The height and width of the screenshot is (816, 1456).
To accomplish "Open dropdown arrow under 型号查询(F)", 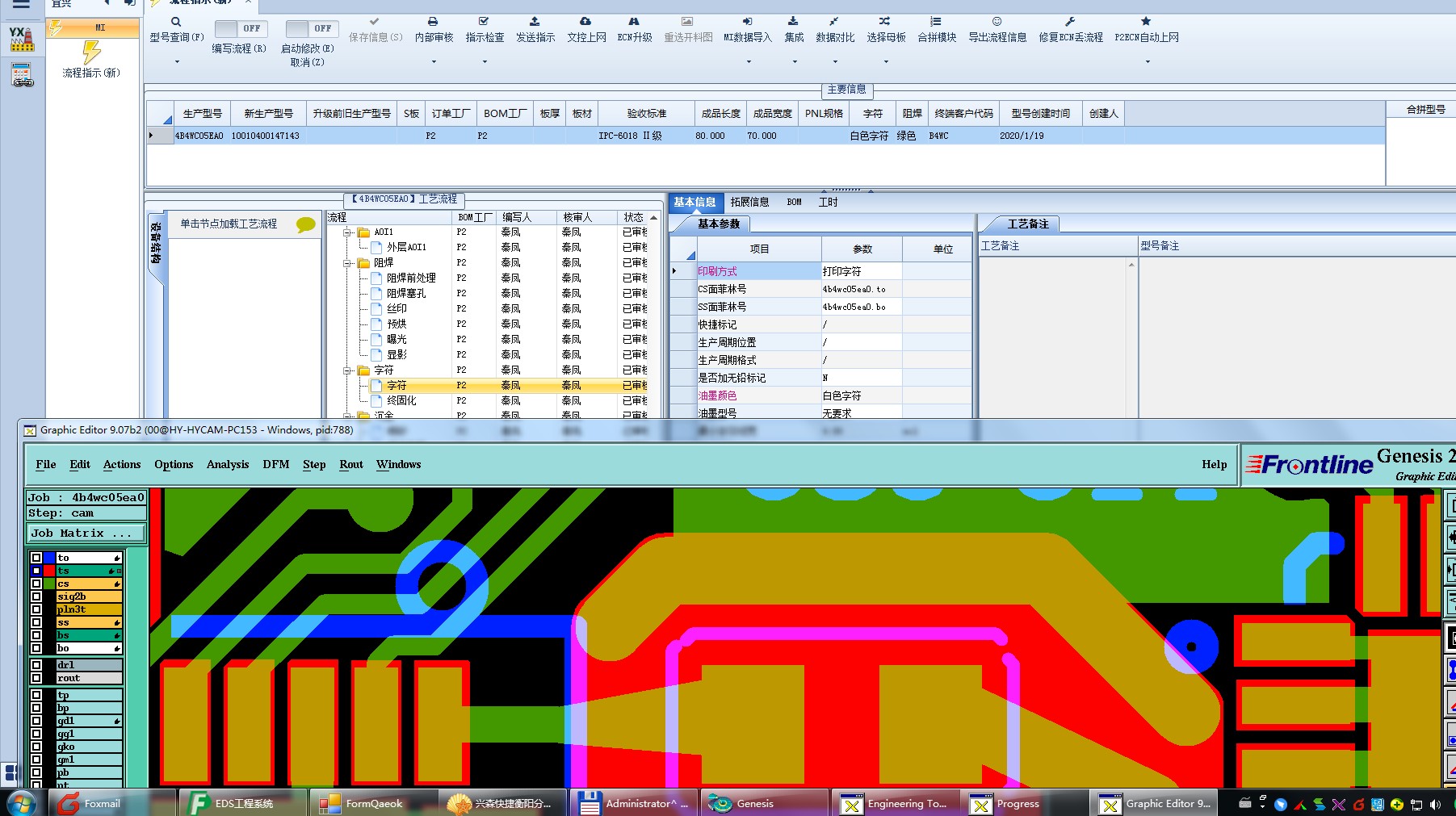I will [177, 61].
